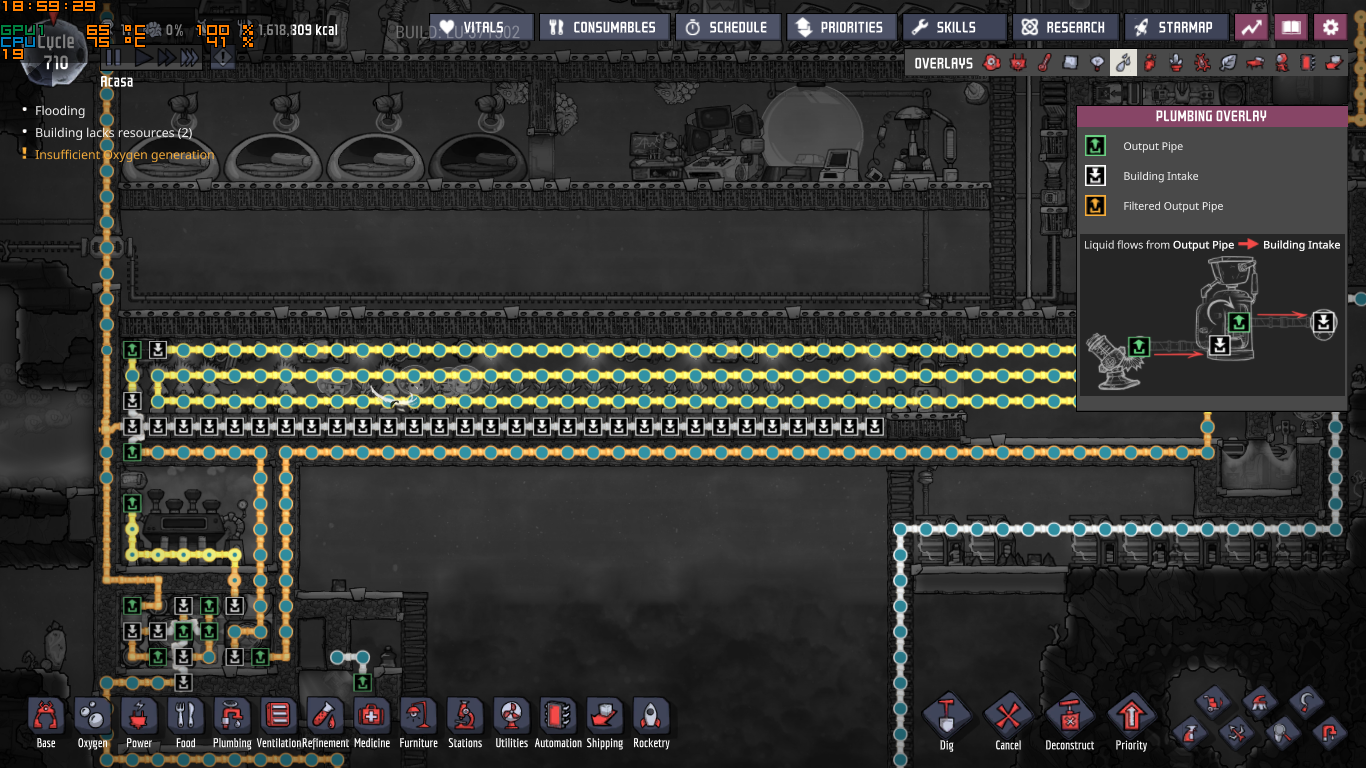Choose the Cancel tool
Viewport: 1366px width, 768px height.
[1008, 717]
